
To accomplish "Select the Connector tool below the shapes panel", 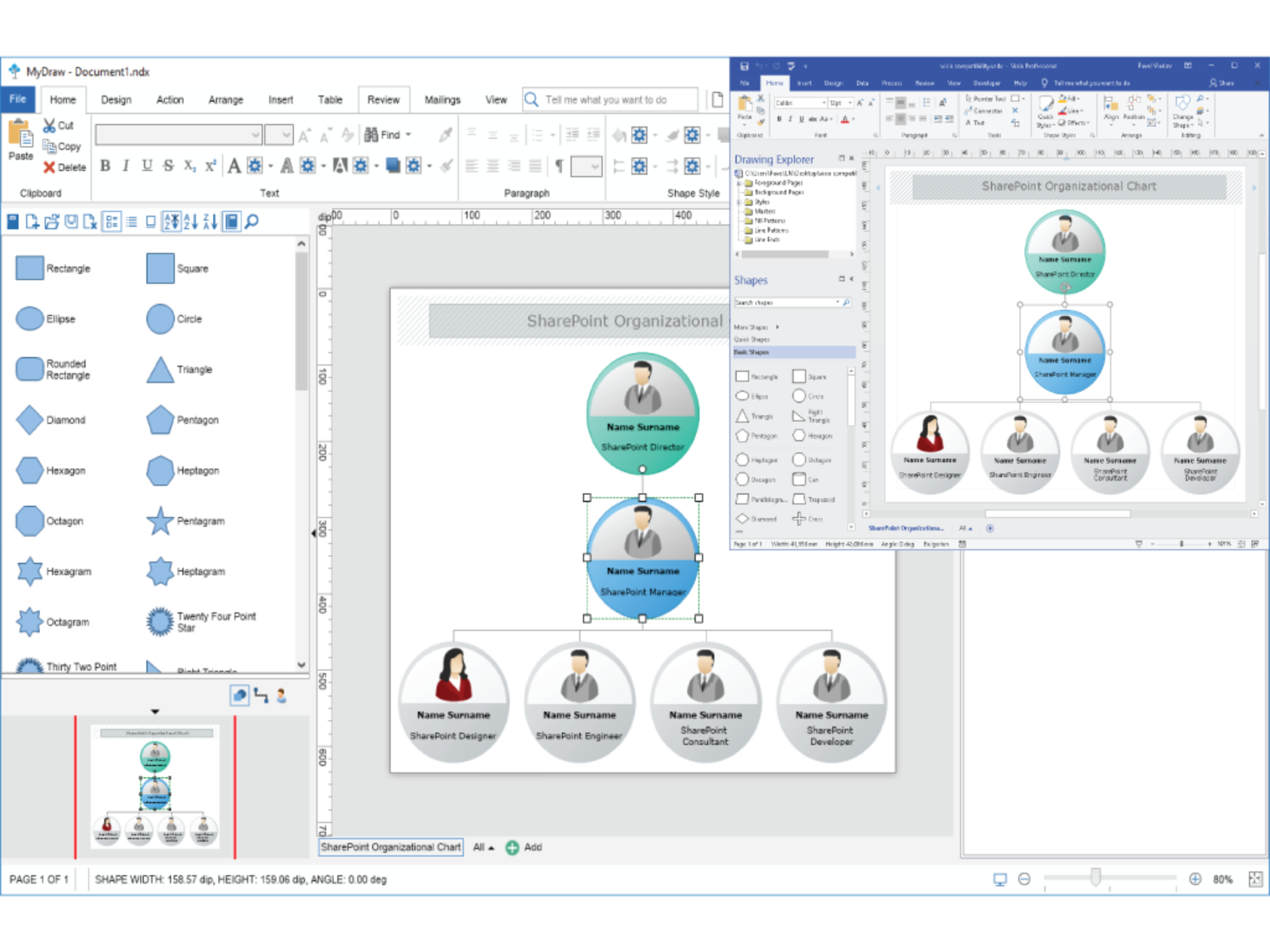I will tap(260, 695).
